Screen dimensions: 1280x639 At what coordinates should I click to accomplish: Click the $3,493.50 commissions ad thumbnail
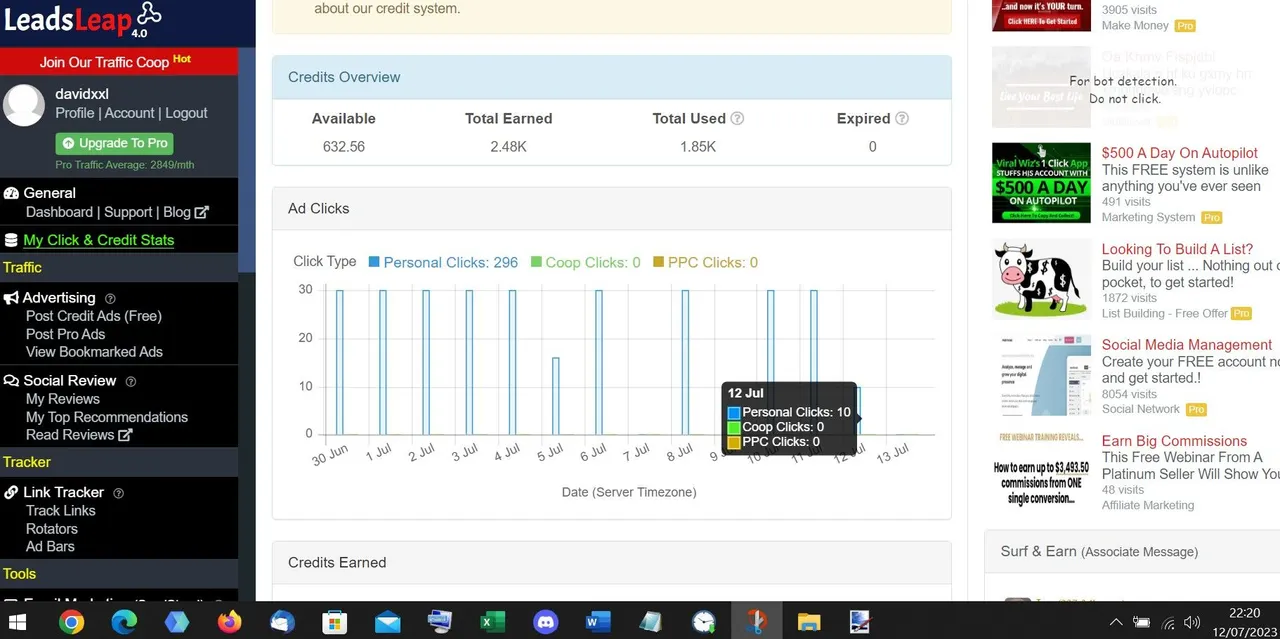[x=1041, y=471]
